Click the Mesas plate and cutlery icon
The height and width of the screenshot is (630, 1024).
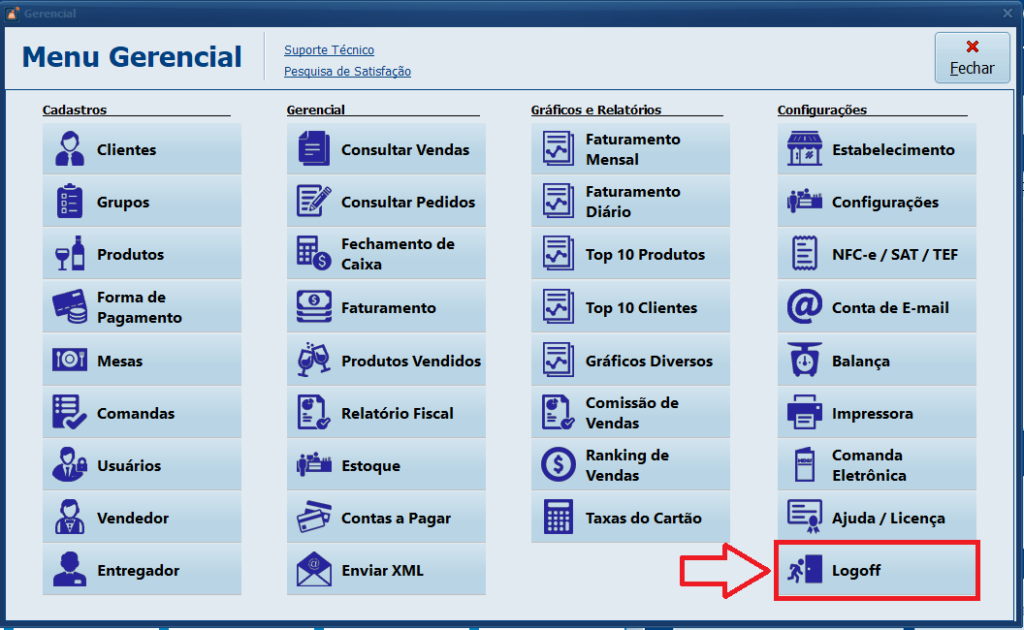(70, 361)
